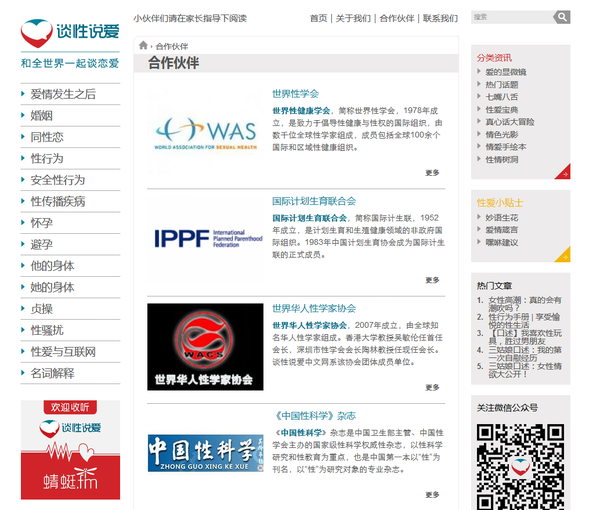Click bold 世界华人性学家协会 in description

click(x=310, y=326)
